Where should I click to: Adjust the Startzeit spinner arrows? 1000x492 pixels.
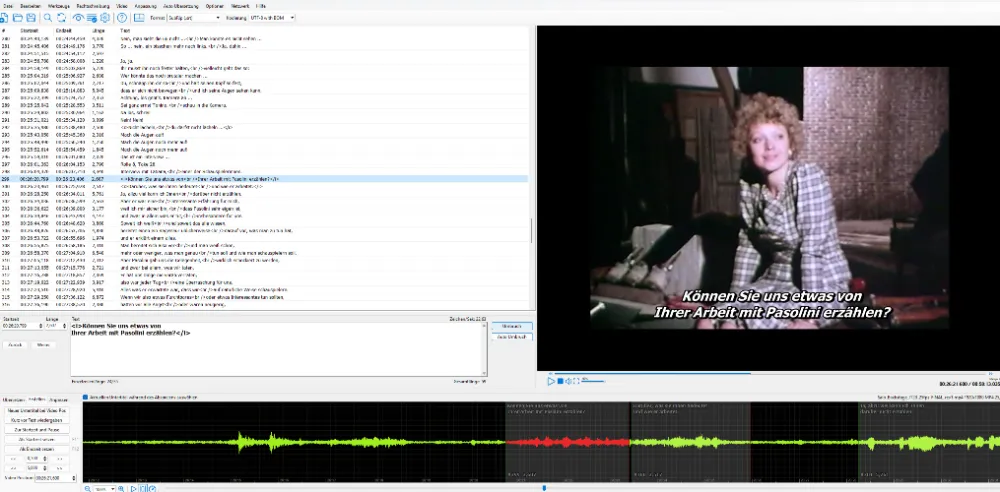point(41,325)
